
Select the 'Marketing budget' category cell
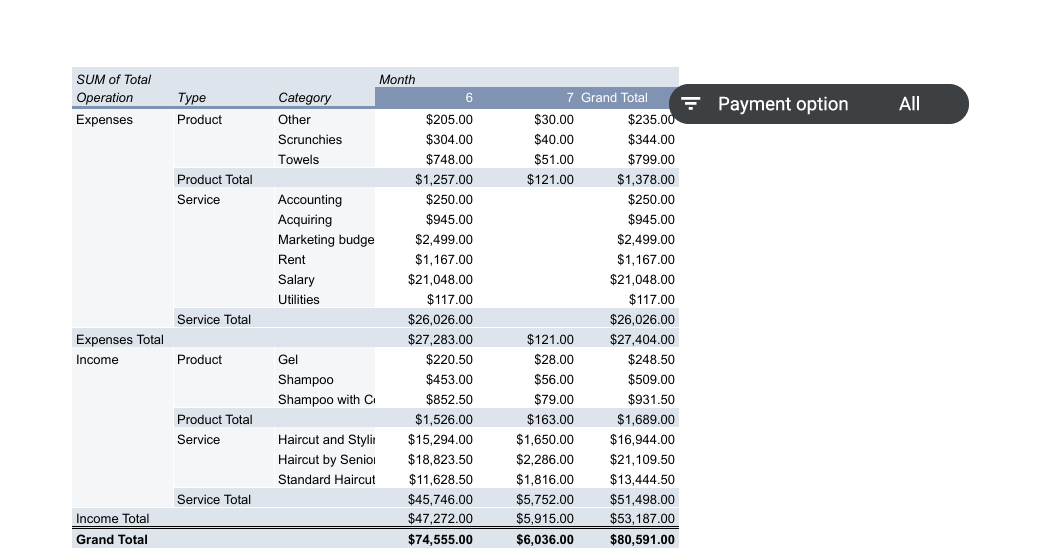click(326, 240)
